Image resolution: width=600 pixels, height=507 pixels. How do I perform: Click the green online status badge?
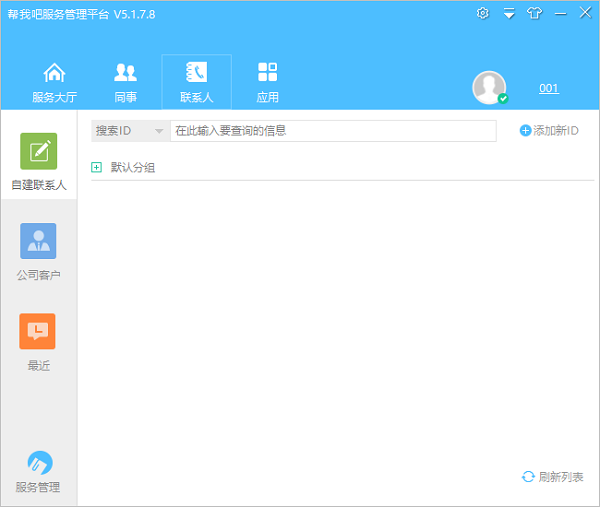503,99
